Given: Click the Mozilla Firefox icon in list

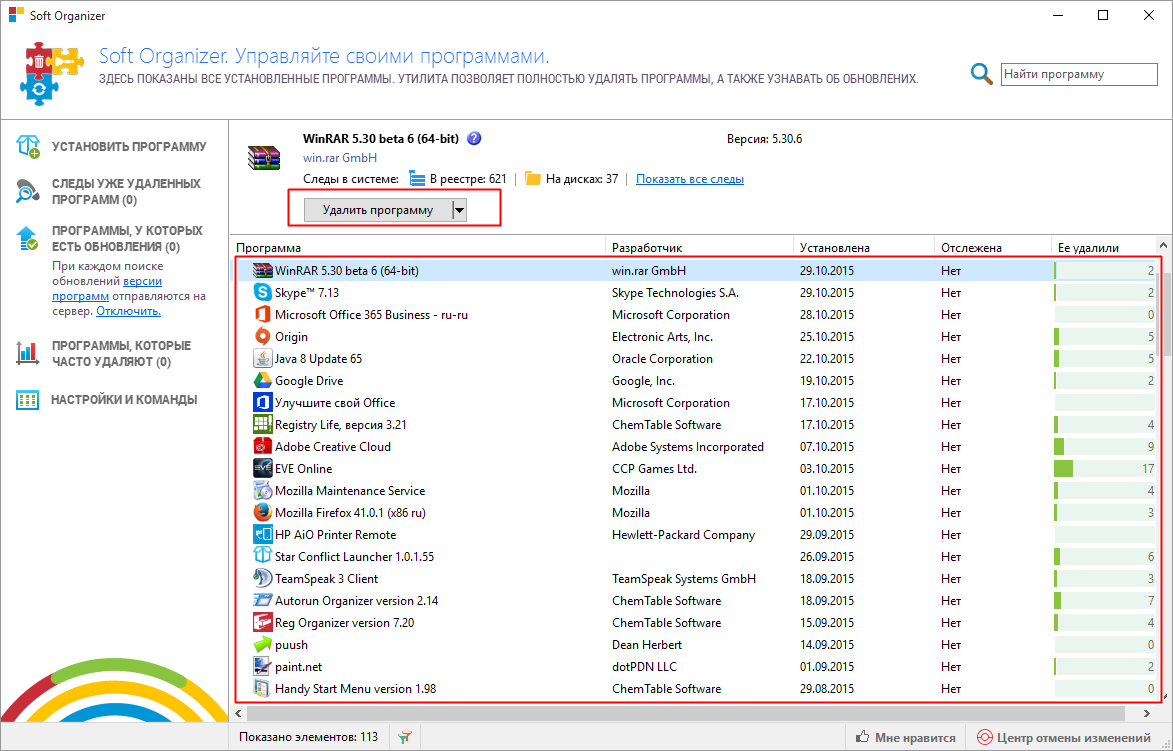Looking at the screenshot, I should click(x=262, y=512).
